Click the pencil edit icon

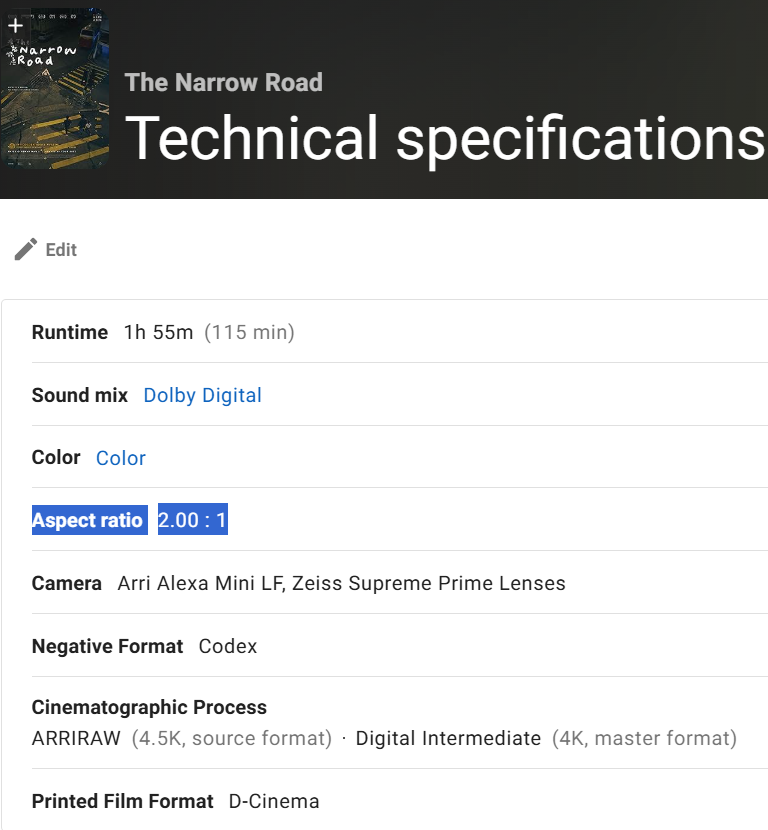pos(25,249)
